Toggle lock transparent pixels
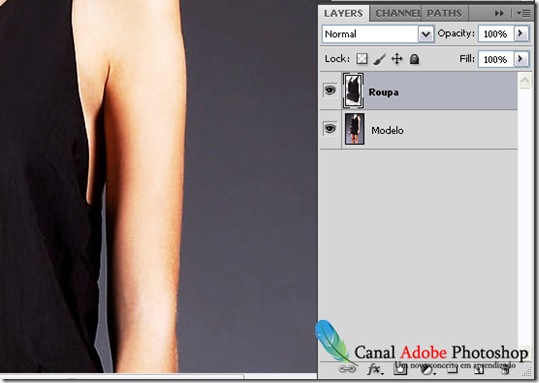Viewport: 539px width, 383px height. (x=362, y=59)
